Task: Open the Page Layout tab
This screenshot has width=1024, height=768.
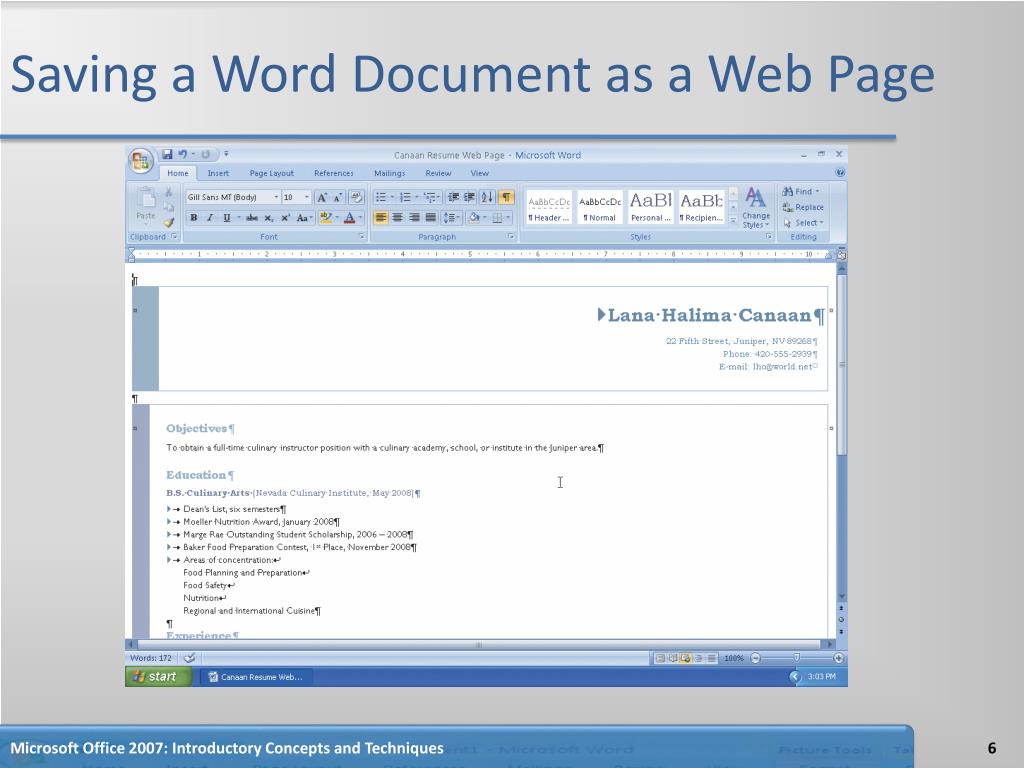Action: click(272, 173)
